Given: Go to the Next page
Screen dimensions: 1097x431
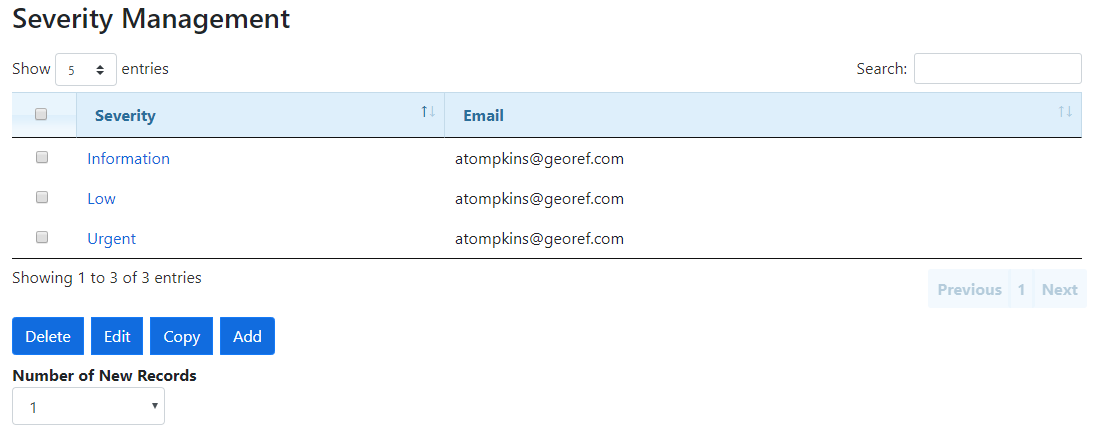Looking at the screenshot, I should click(x=1059, y=290).
